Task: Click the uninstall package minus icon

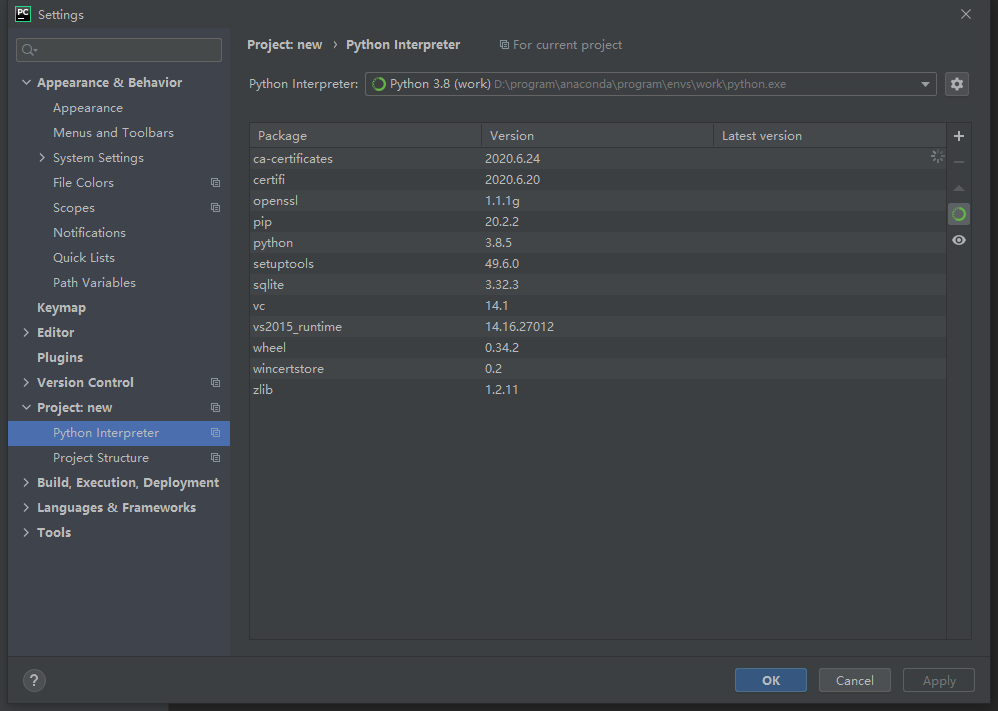Action: tap(959, 162)
